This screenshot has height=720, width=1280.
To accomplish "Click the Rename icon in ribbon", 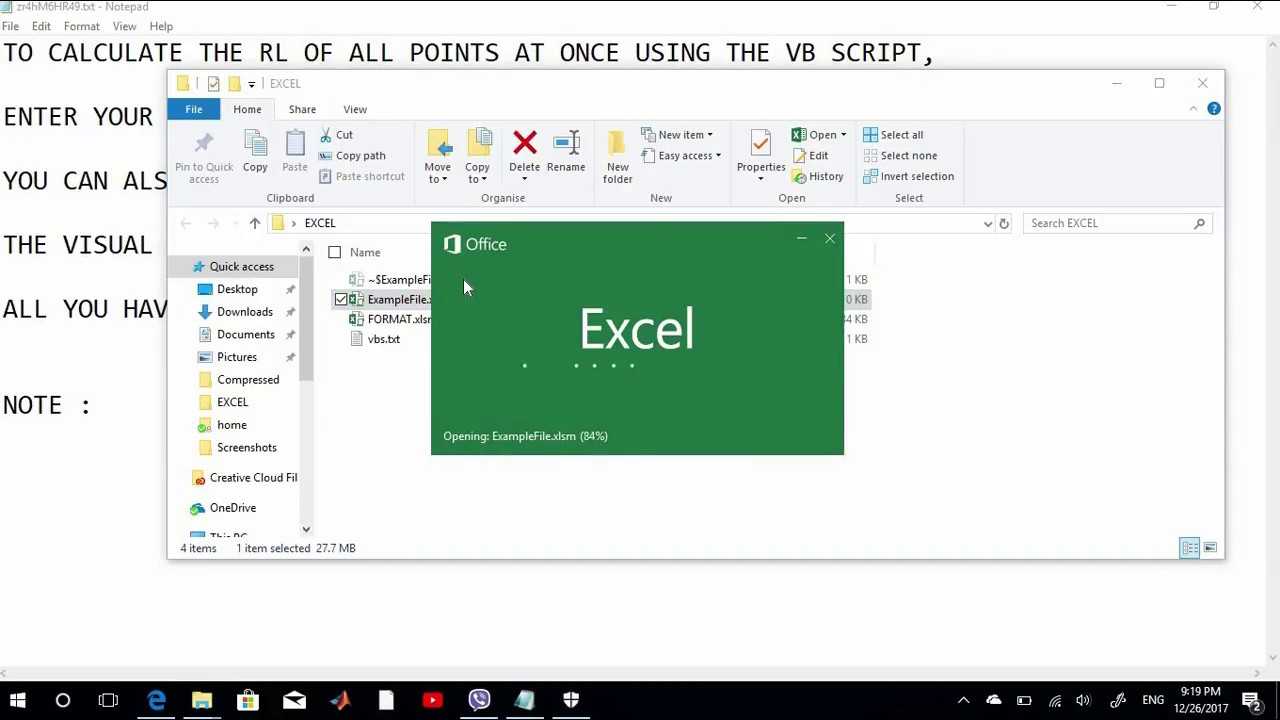I will tap(566, 144).
